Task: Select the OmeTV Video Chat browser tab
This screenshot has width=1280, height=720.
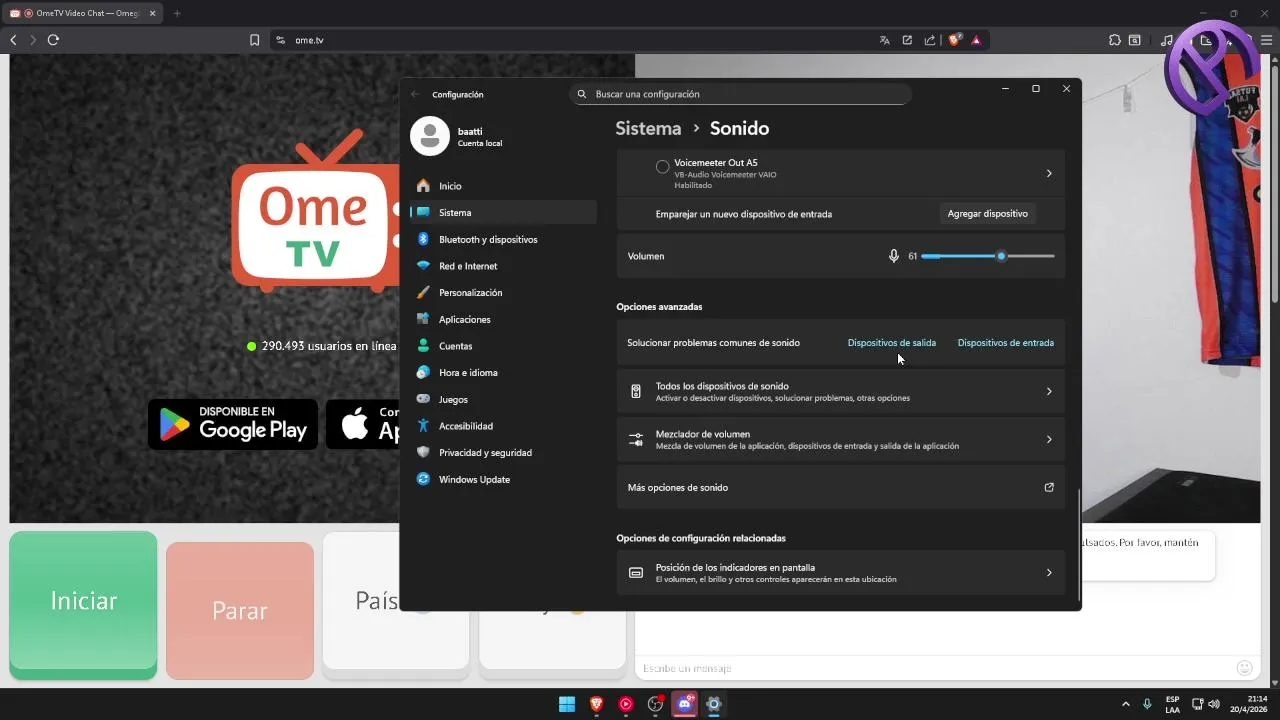Action: pos(81,13)
